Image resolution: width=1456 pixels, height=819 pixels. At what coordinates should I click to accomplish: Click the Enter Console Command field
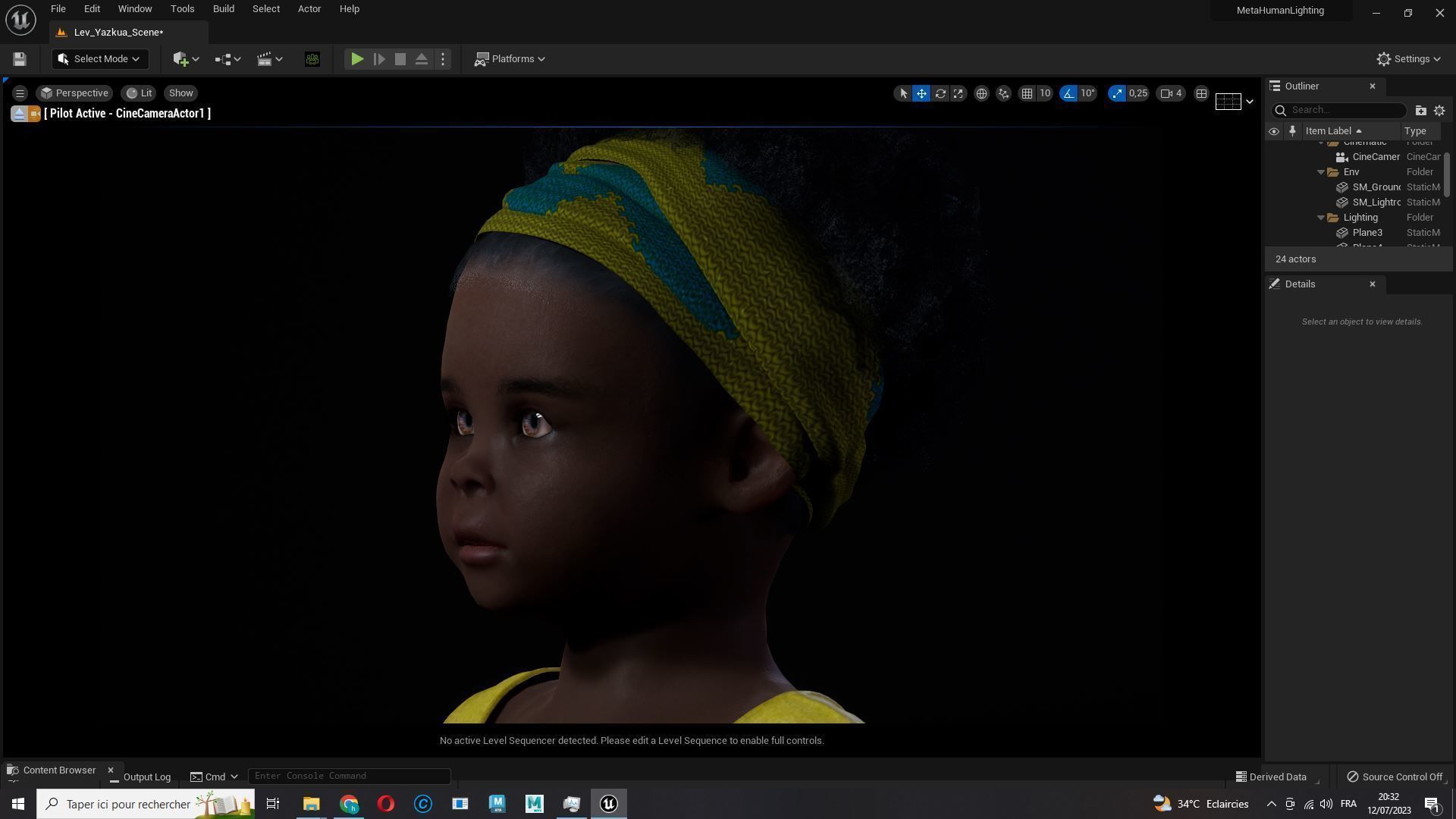click(x=349, y=776)
